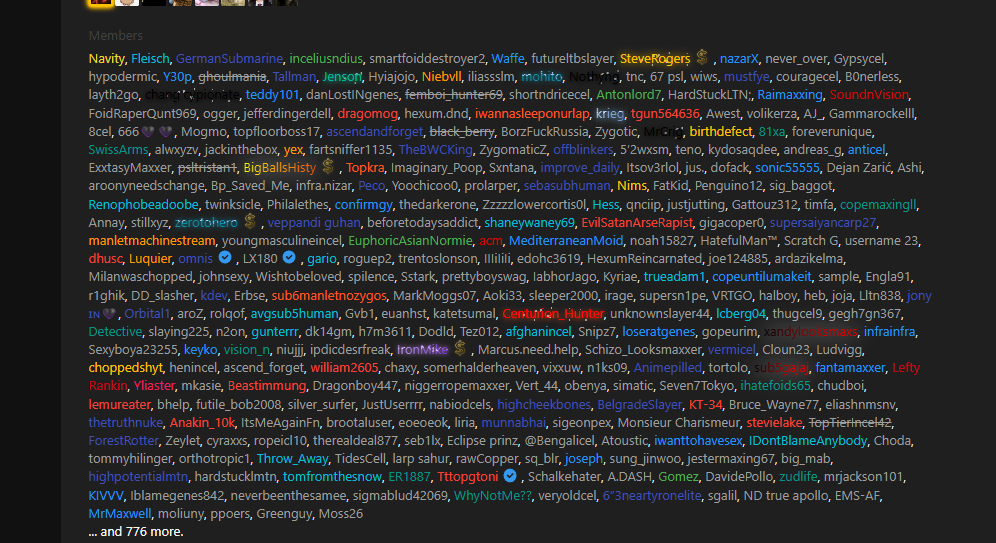Open shaneywaney69's profile link
Screen dimensions: 996x543
pos(529,223)
